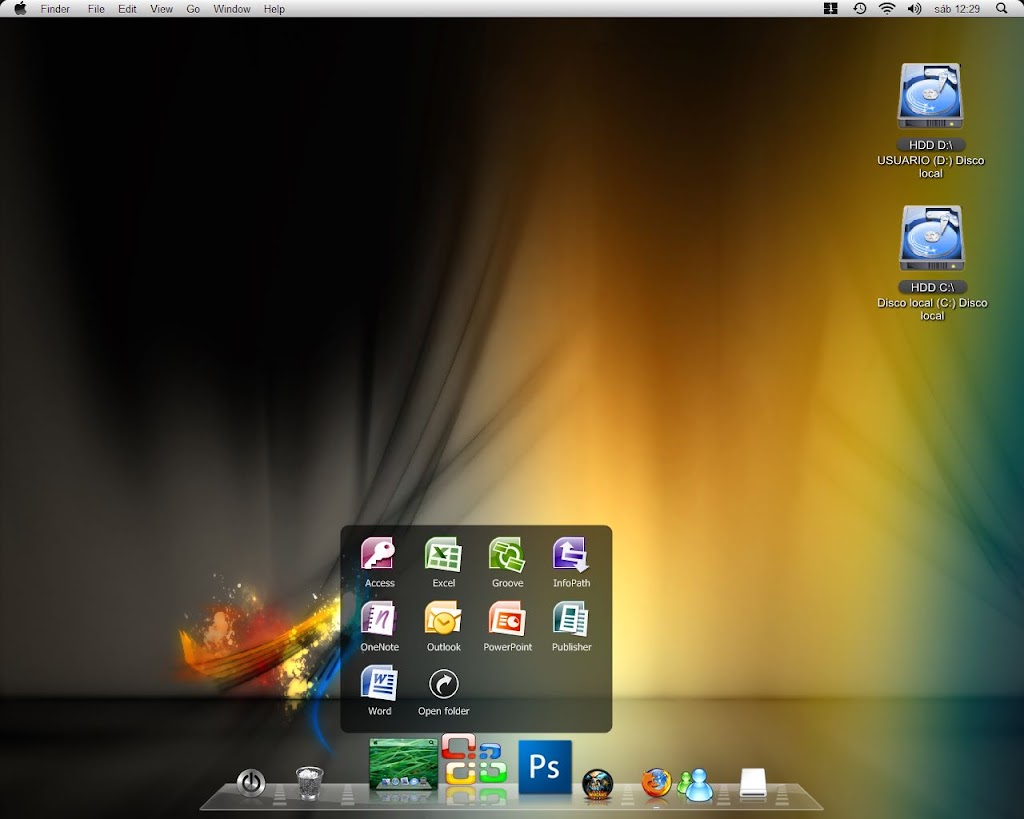The image size is (1024, 819).
Task: Click the green grass desktop thumbnail in dock
Action: (403, 764)
